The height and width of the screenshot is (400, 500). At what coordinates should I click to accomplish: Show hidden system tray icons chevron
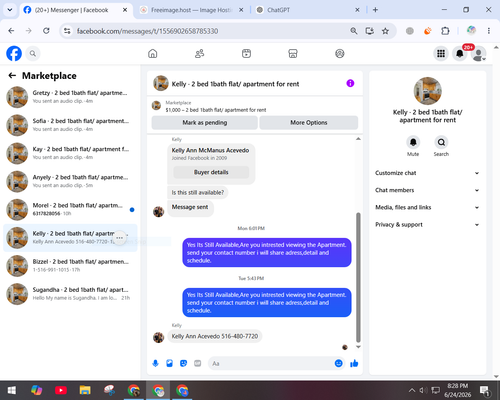[x=412, y=390]
